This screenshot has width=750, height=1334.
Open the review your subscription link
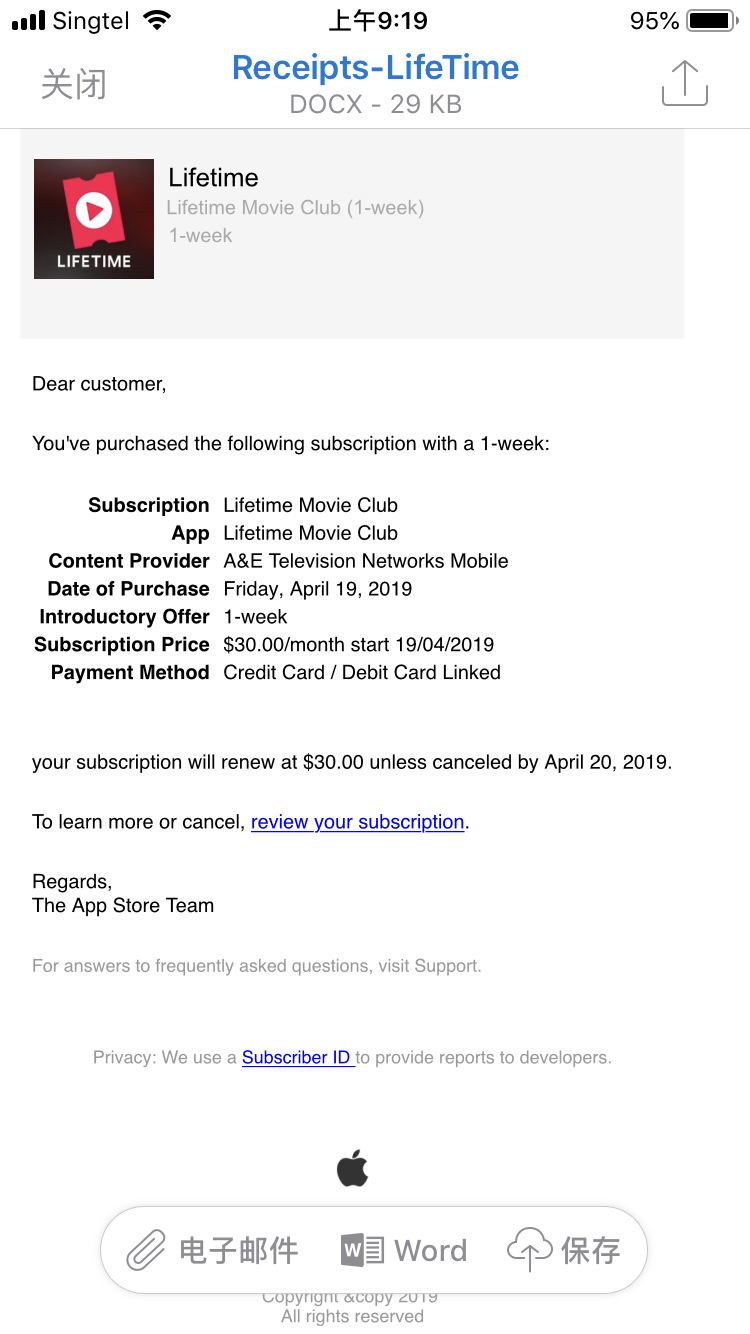[x=357, y=822]
